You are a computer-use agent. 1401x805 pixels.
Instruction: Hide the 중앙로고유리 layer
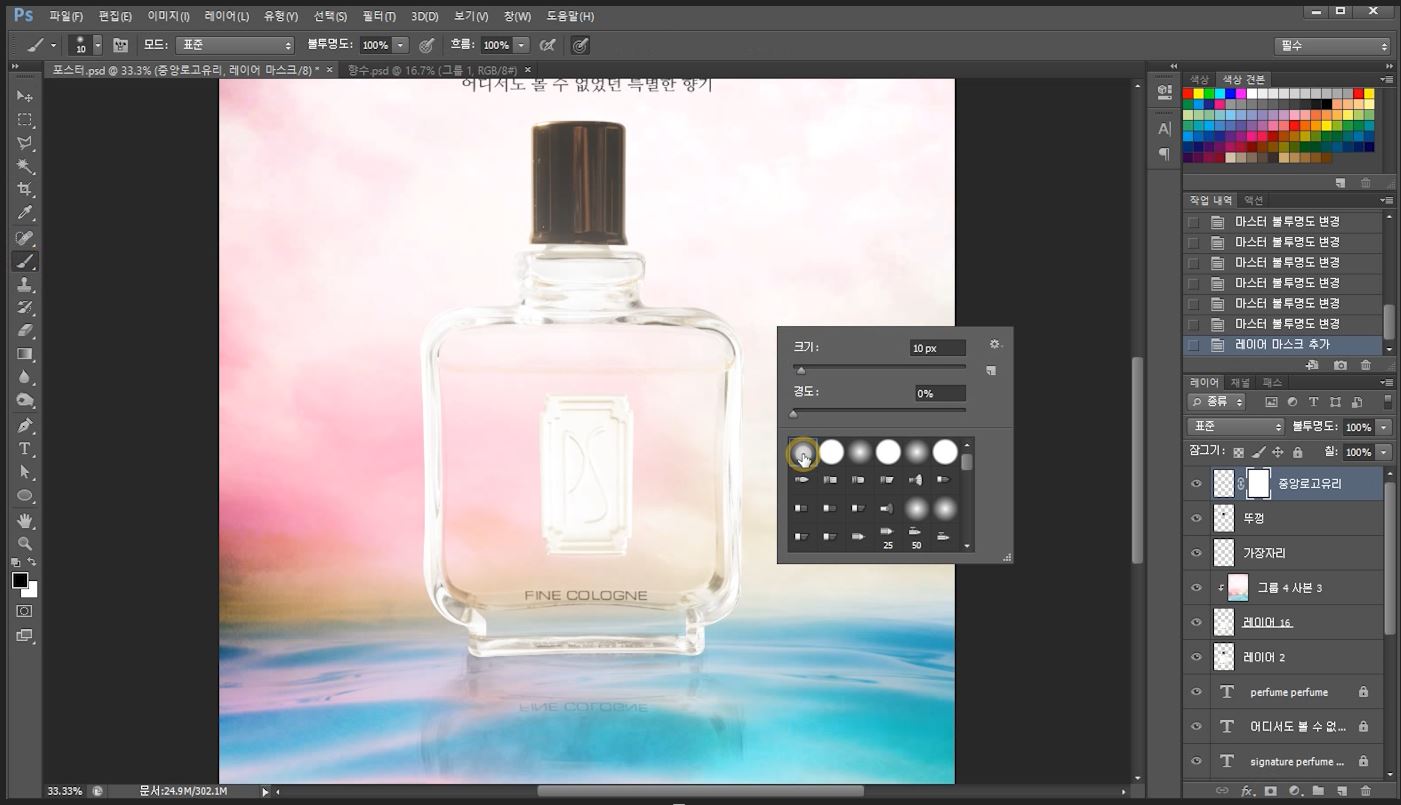[x=1196, y=484]
